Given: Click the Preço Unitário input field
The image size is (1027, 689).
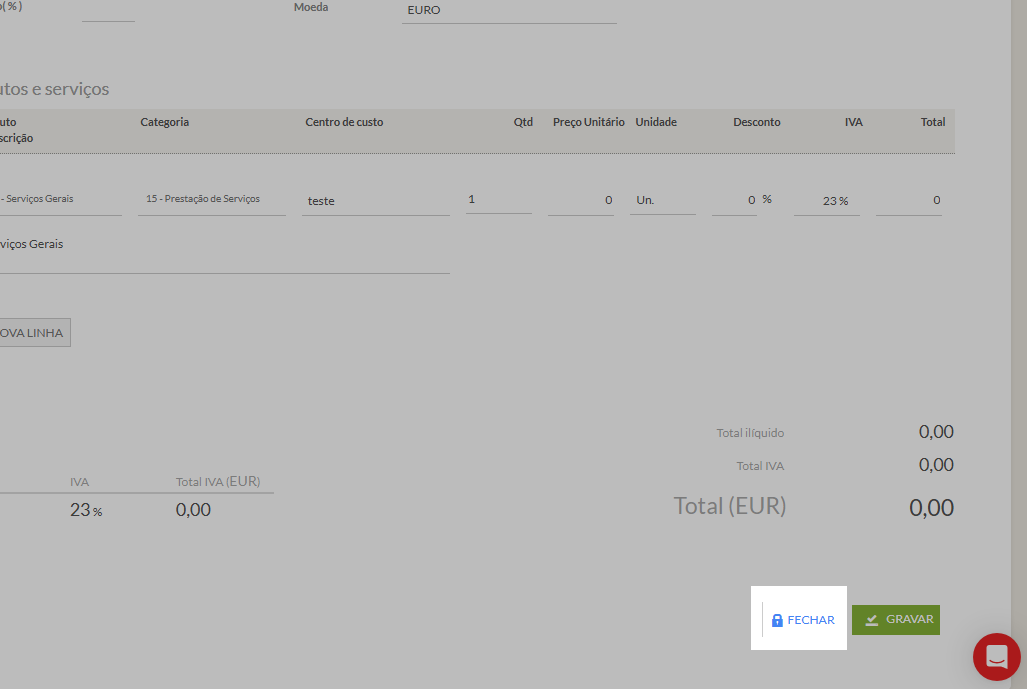Looking at the screenshot, I should (x=581, y=200).
